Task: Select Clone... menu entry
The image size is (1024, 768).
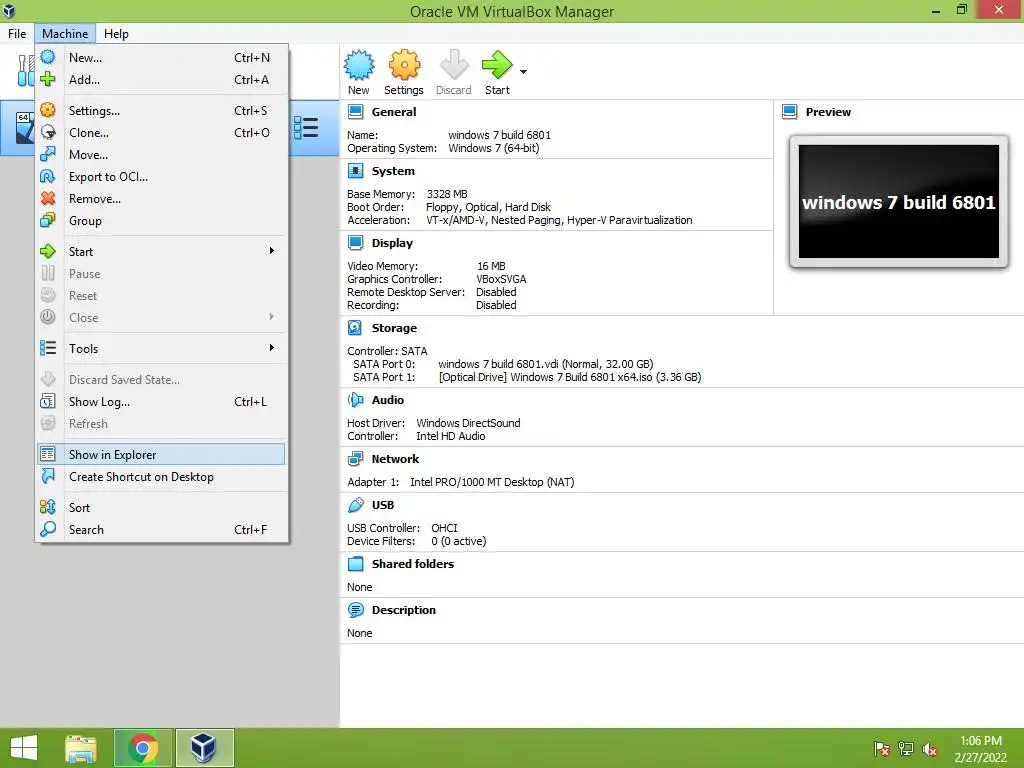Action: pos(162,133)
